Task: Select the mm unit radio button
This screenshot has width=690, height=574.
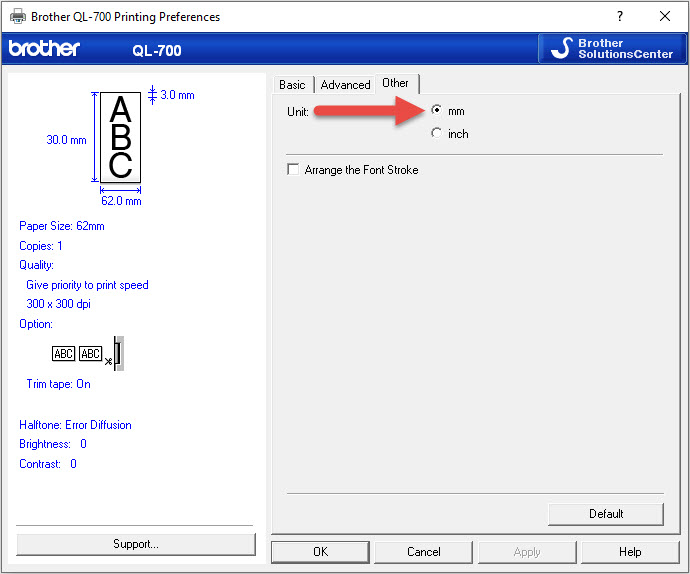Action: pos(436,111)
